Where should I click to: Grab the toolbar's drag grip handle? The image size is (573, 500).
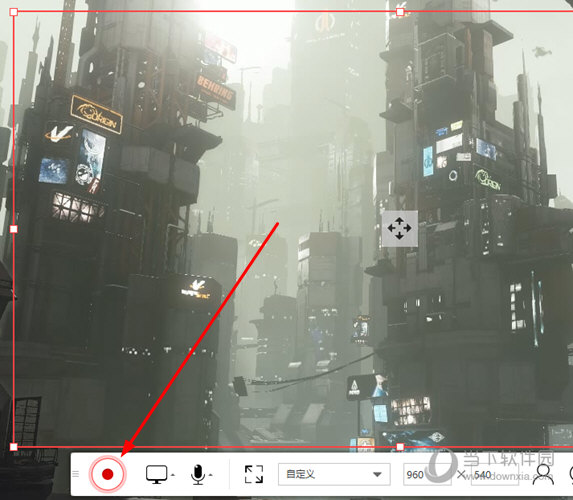coord(76,474)
